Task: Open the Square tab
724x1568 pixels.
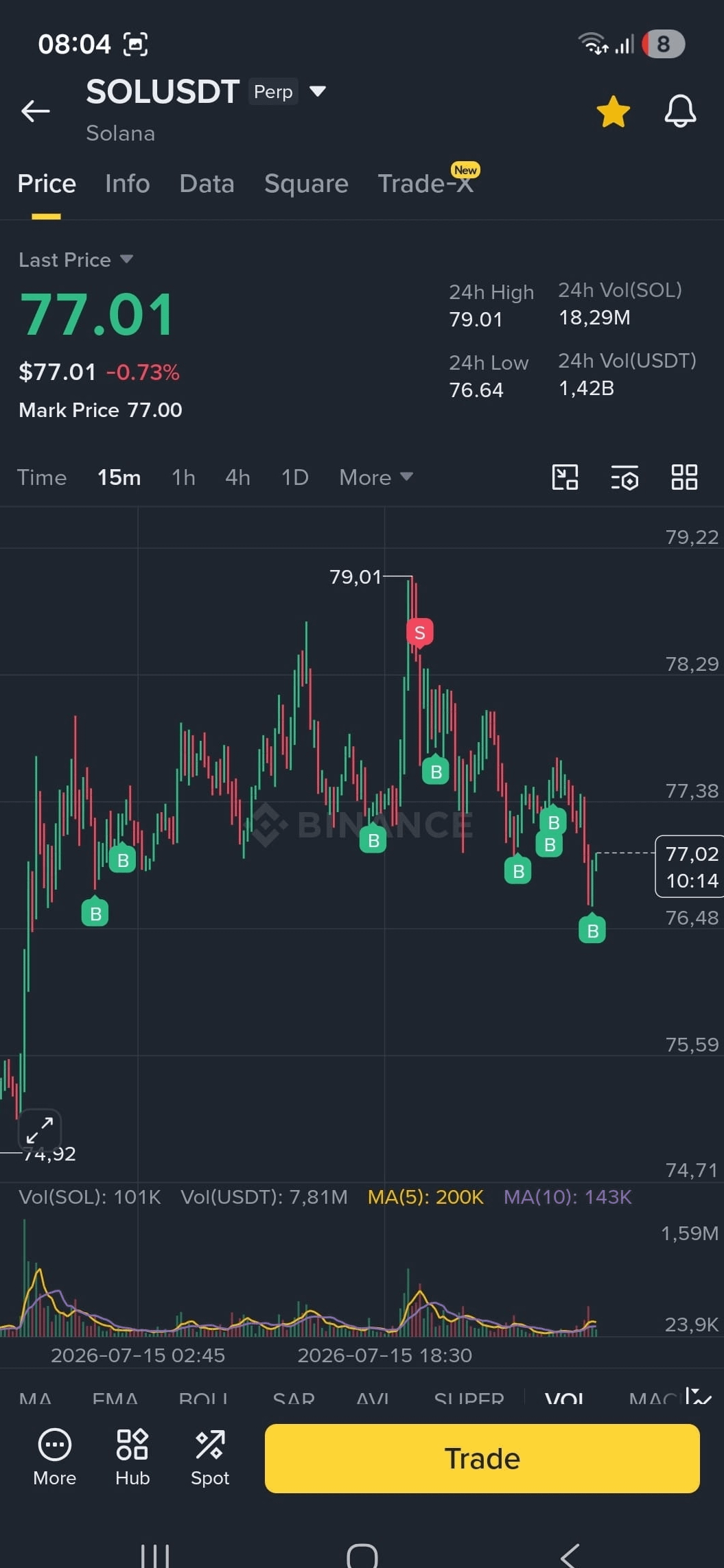Action: coord(306,184)
